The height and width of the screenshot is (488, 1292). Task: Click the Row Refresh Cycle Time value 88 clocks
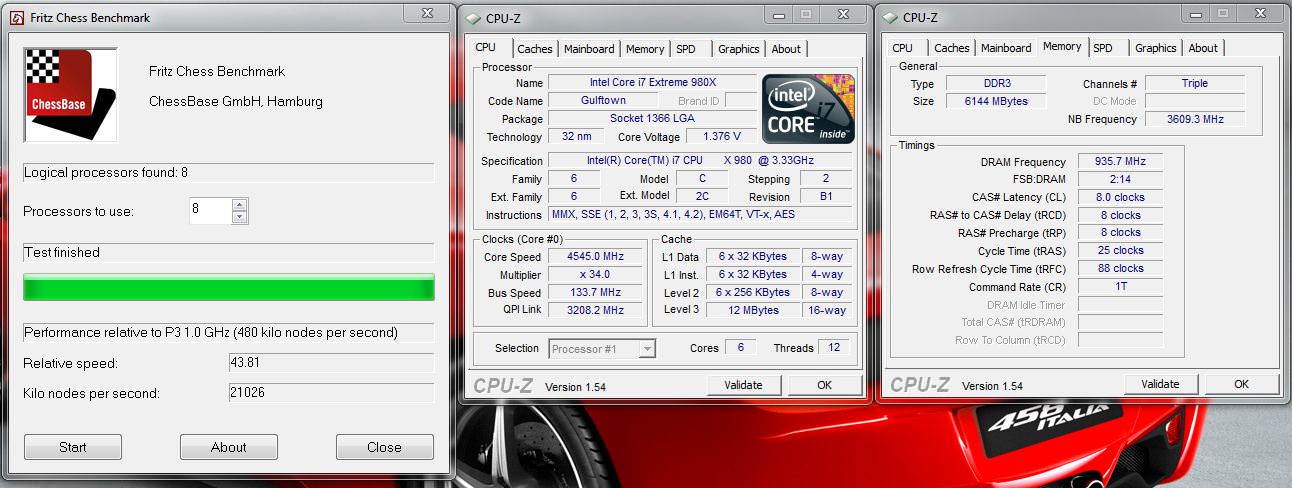pos(1120,269)
